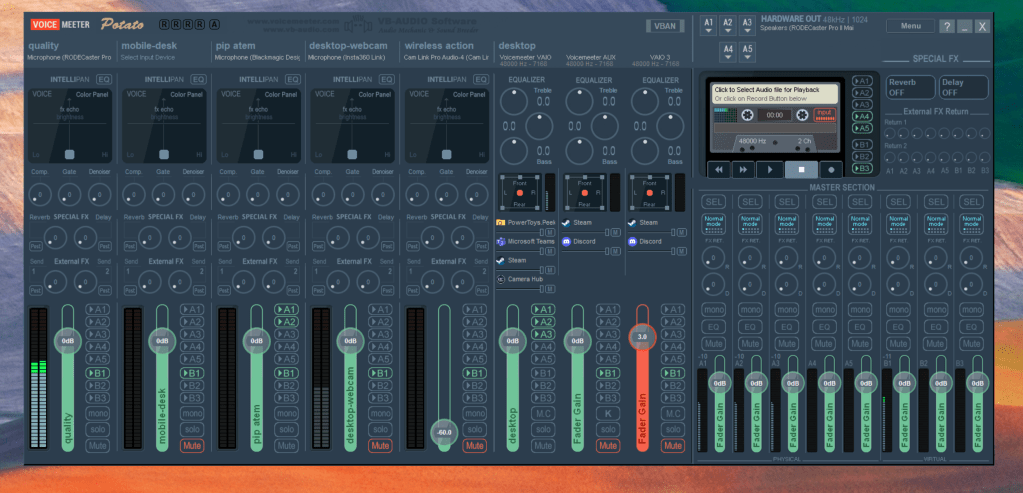Click the Voicemeeter AUX Bass knob
Screen dimensions: 1023x493
(x=579, y=151)
